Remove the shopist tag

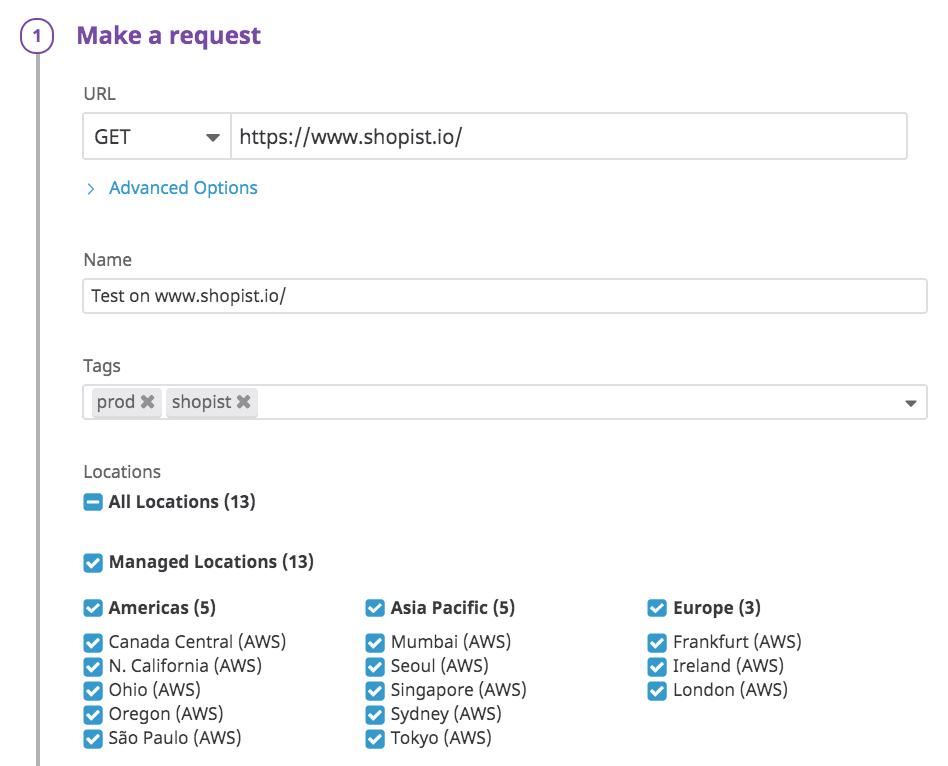[243, 402]
